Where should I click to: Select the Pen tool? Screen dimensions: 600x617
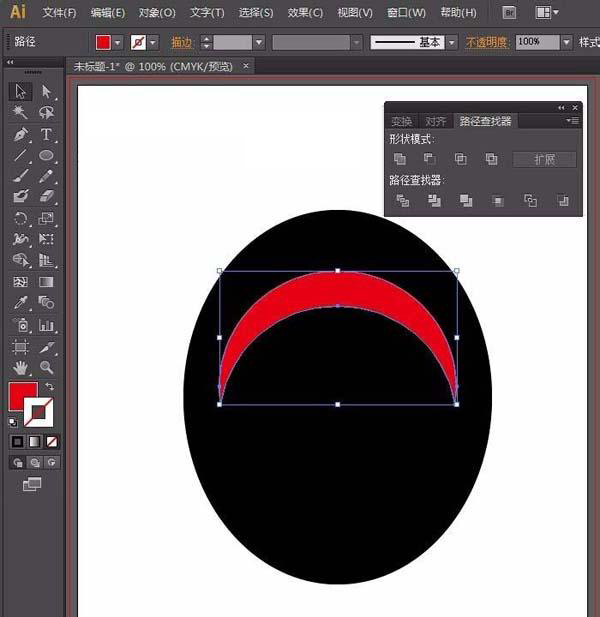coord(20,134)
